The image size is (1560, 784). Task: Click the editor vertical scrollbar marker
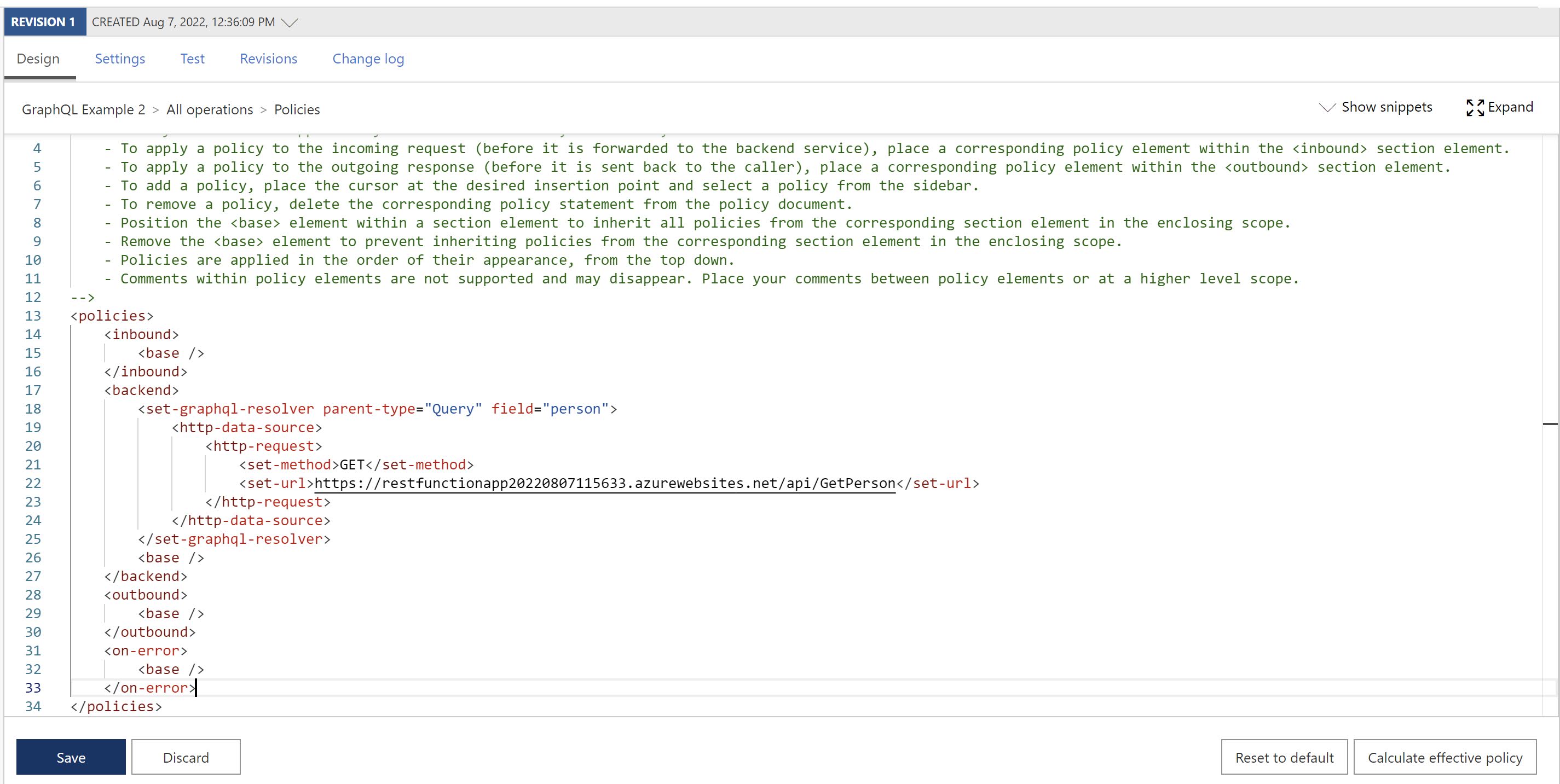[x=1549, y=424]
